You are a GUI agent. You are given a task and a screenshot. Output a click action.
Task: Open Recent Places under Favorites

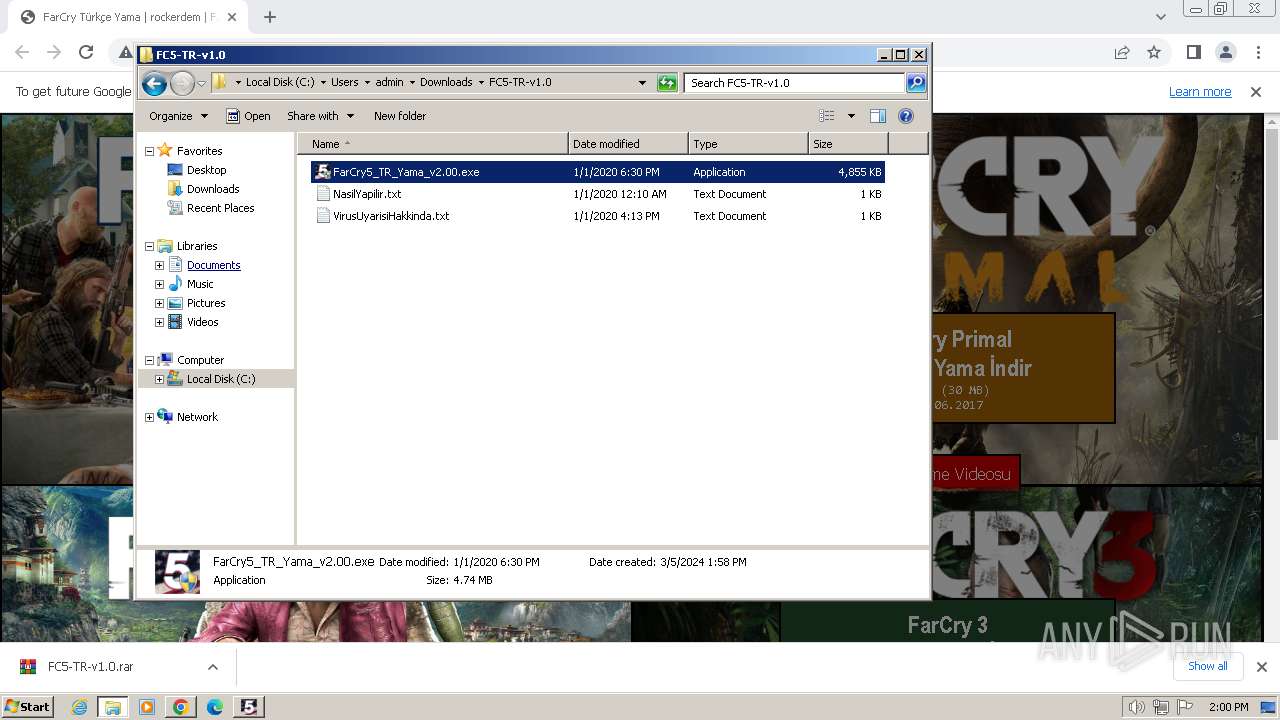[220, 208]
